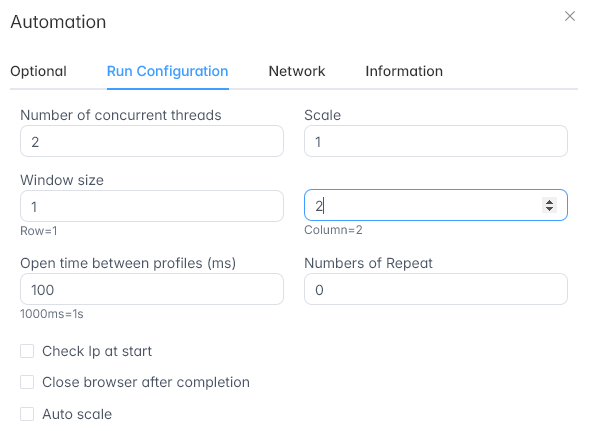589x431 pixels.
Task: Click the decrement arrow in the Column field
Action: tap(550, 209)
